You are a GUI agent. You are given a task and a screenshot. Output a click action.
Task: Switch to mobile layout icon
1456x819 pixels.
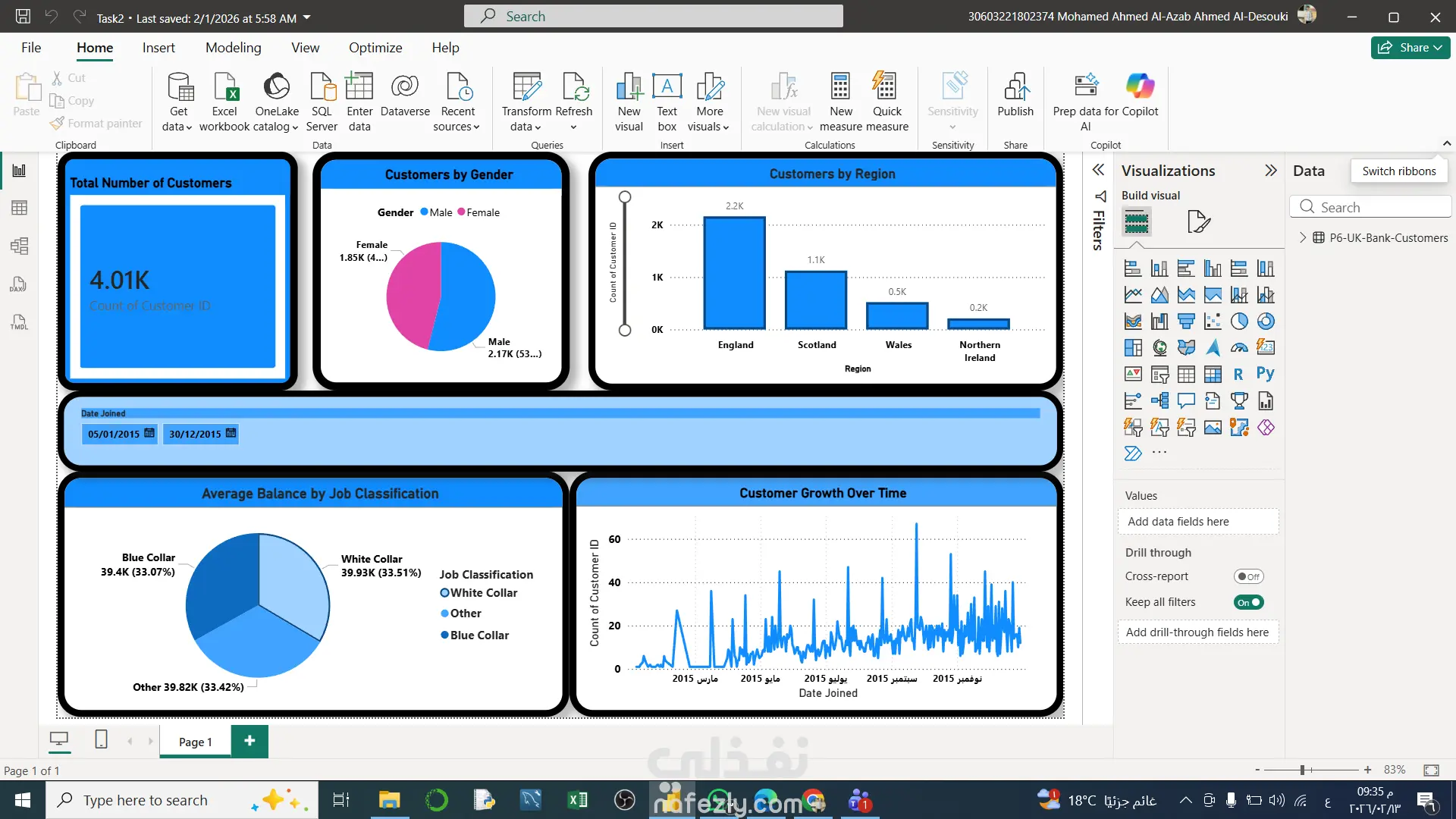101,739
